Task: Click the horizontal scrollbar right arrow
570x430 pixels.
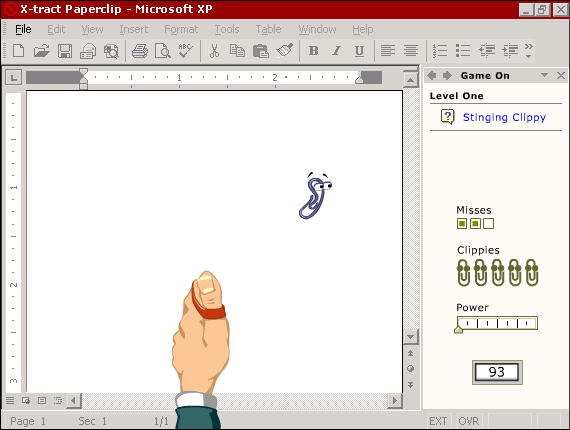Action: 395,401
